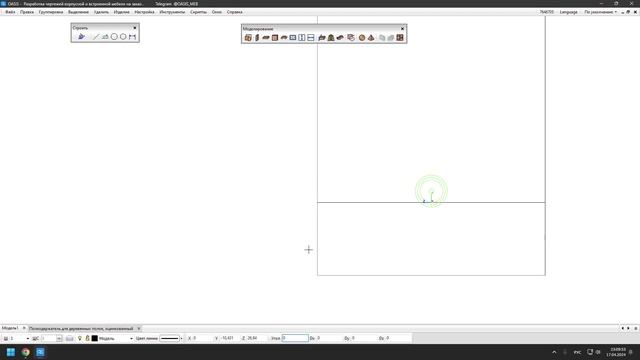Viewport: 640px width, 360px height.
Task: Select the arrow pointer tool in Строить toolbar
Action: pyautogui.click(x=81, y=37)
